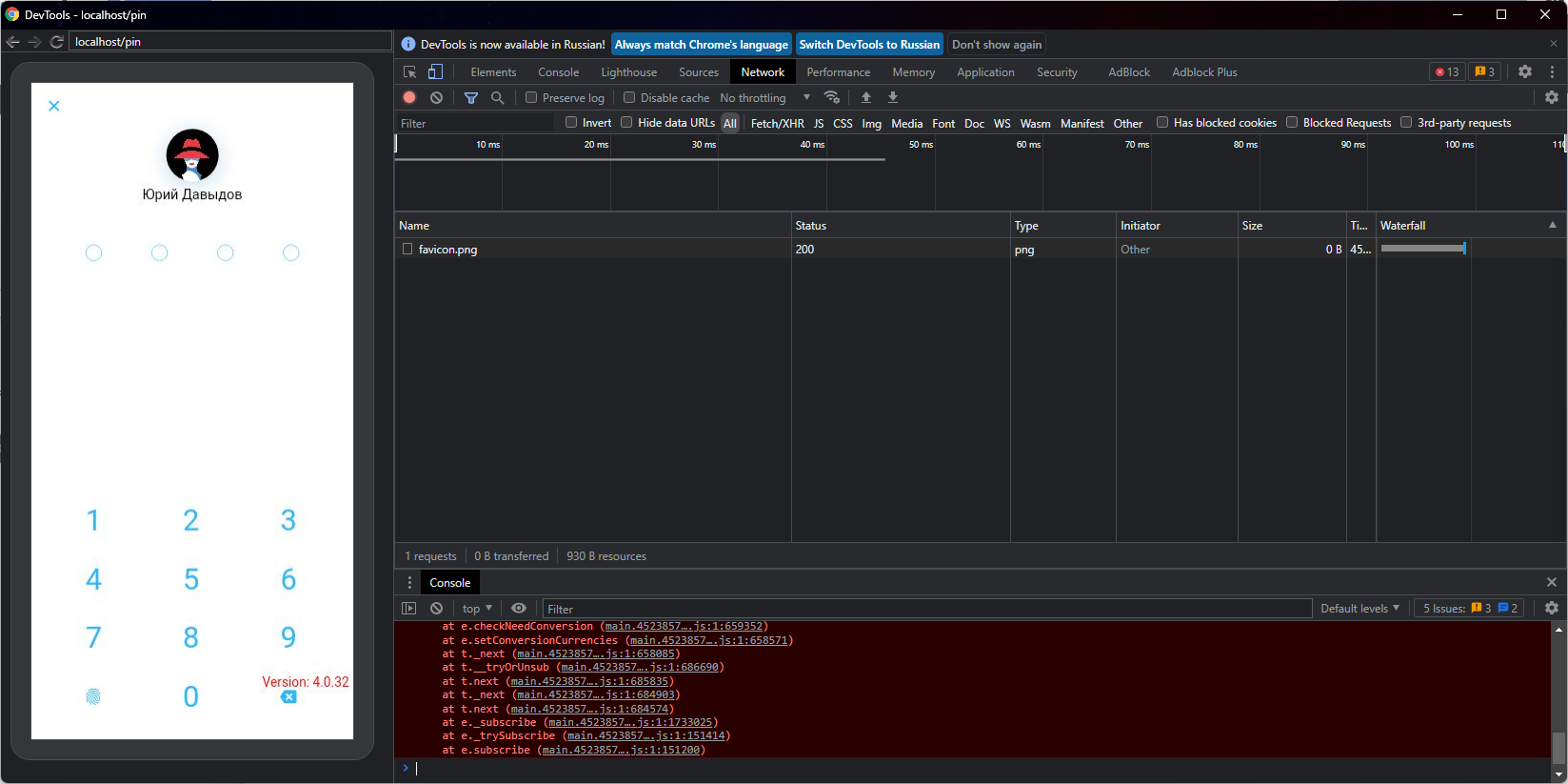1568x784 pixels.
Task: Tick the Hide data URLs checkbox
Action: [626, 122]
